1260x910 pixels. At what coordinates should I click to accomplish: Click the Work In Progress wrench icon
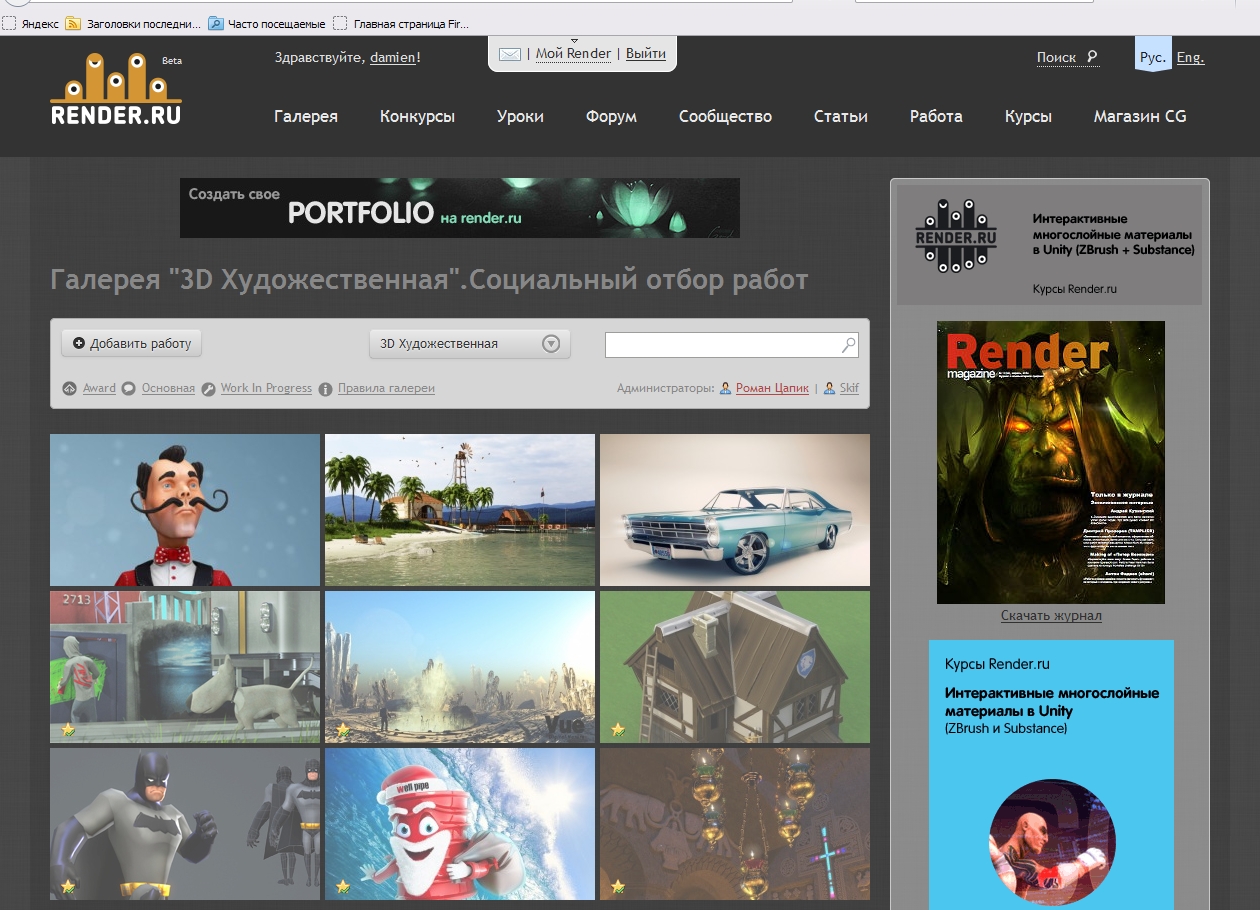[208, 389]
